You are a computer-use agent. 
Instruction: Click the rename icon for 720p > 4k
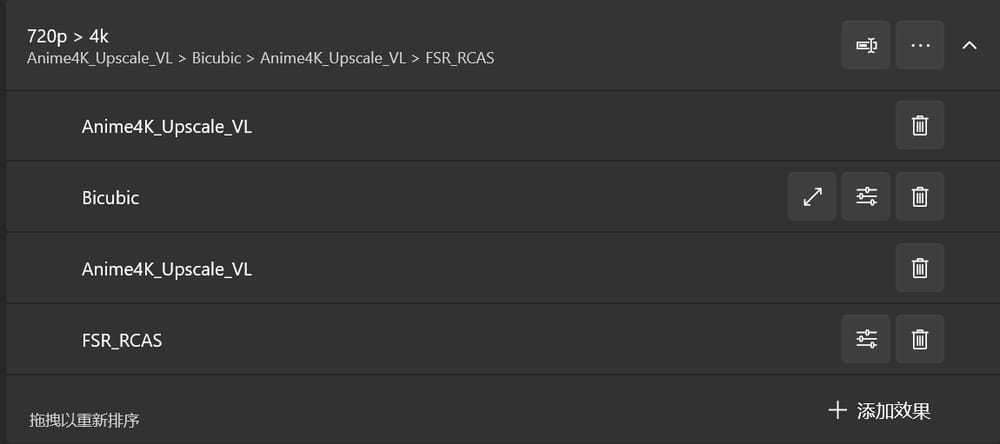click(866, 45)
